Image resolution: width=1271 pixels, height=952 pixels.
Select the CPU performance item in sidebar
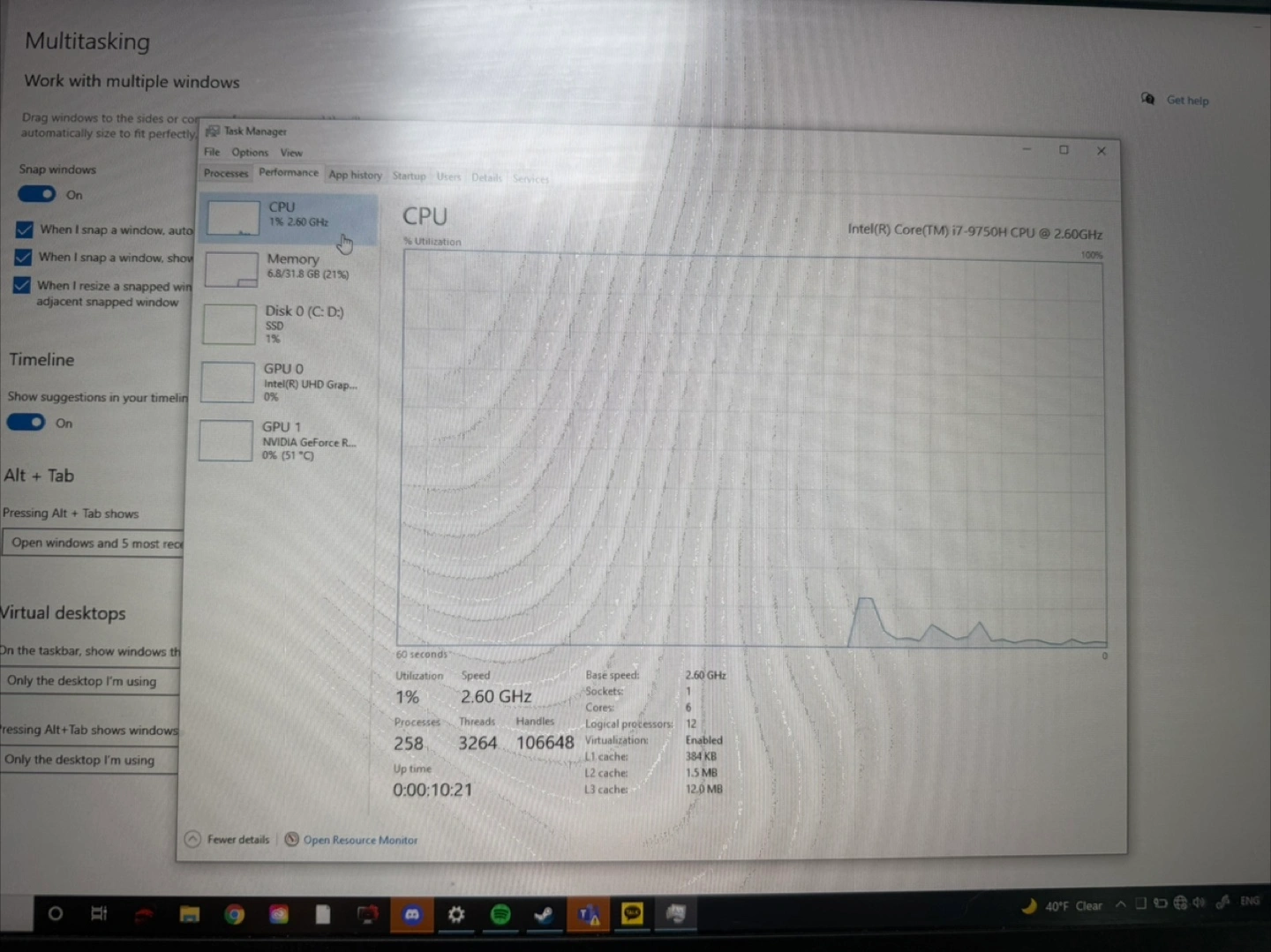pos(289,218)
